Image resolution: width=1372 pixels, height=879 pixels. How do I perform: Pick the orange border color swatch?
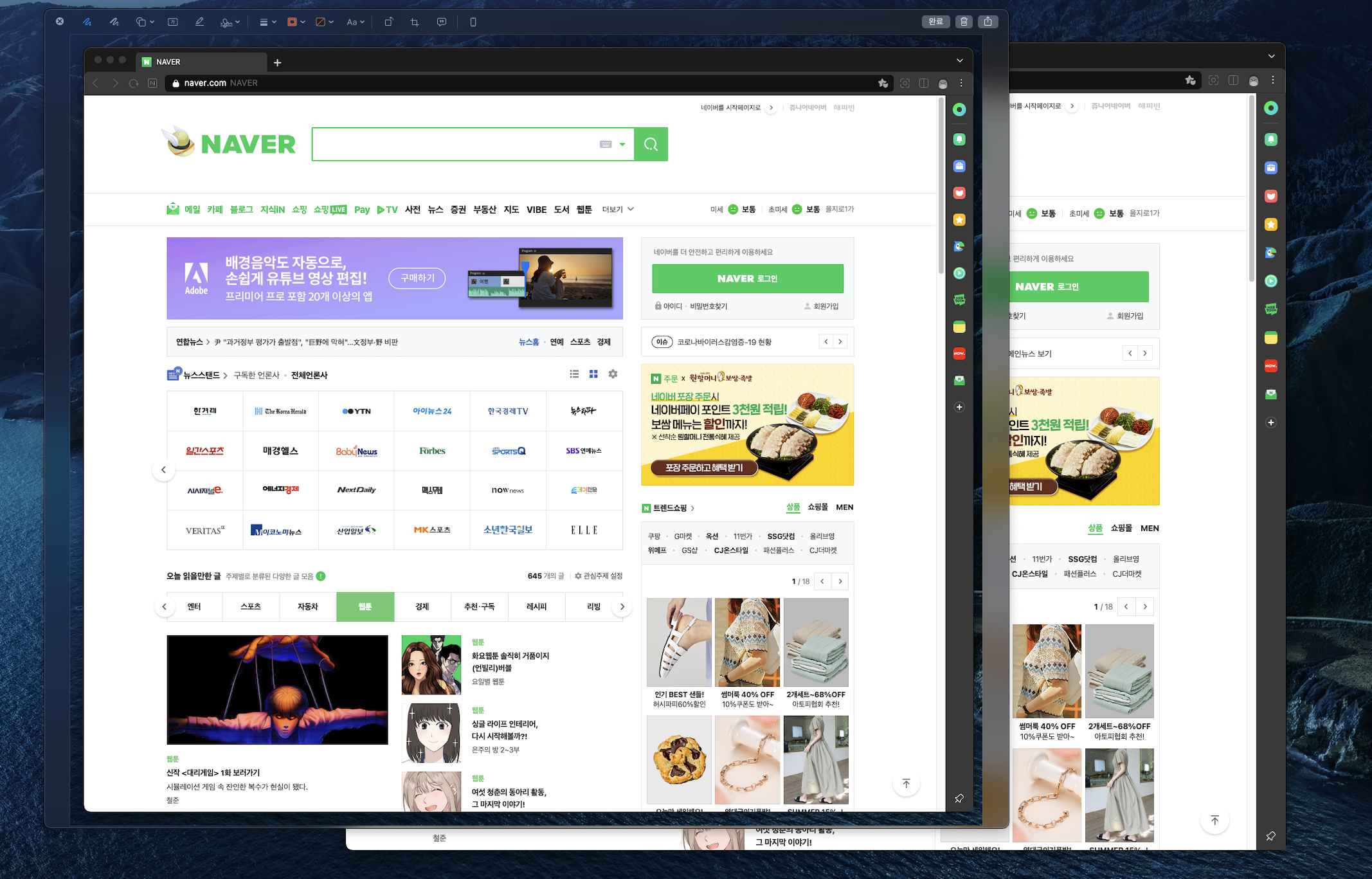pyautogui.click(x=293, y=22)
